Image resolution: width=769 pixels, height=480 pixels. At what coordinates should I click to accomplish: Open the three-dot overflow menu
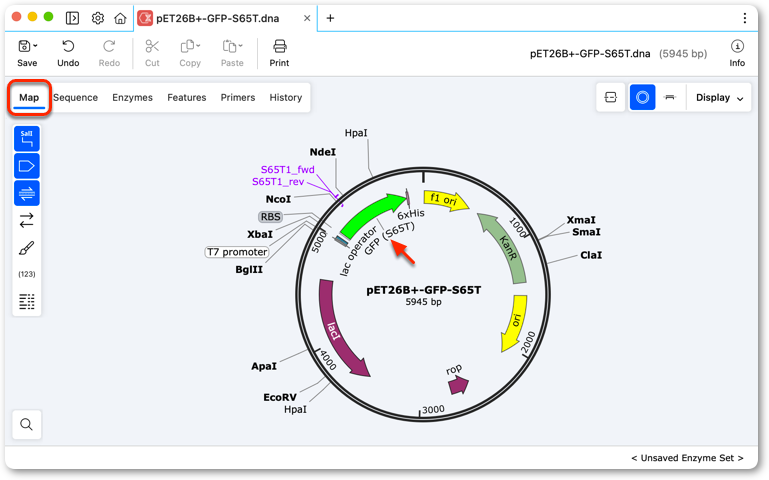click(x=744, y=18)
